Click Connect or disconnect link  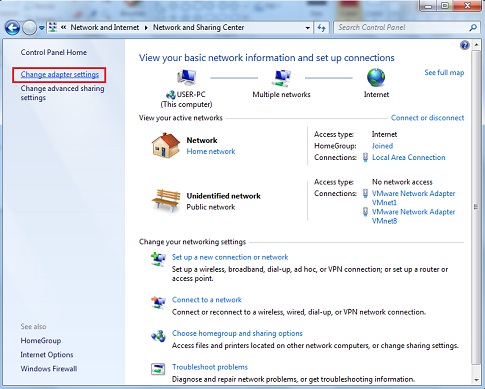(x=427, y=118)
